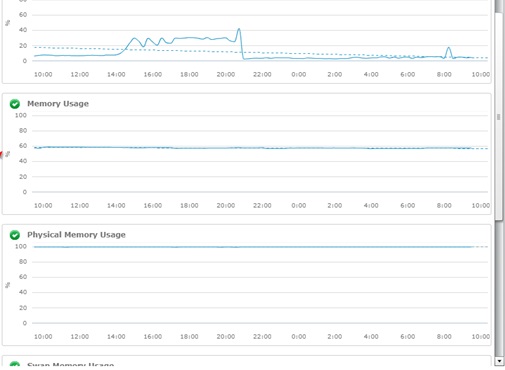Viewport: 505px width, 370px height.
Task: Click the green status icon beside Physical Memory Usage
Action: (15, 235)
